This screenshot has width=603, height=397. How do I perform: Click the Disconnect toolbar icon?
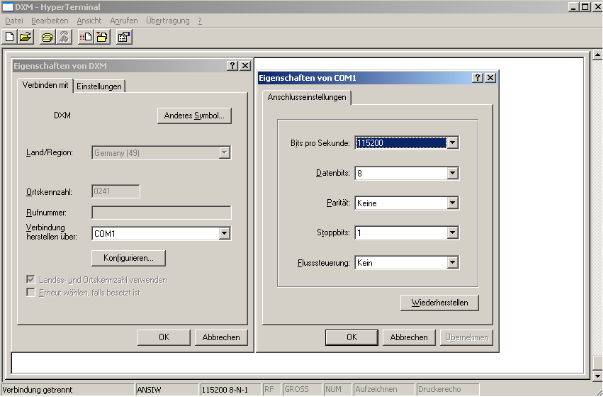tap(64, 37)
